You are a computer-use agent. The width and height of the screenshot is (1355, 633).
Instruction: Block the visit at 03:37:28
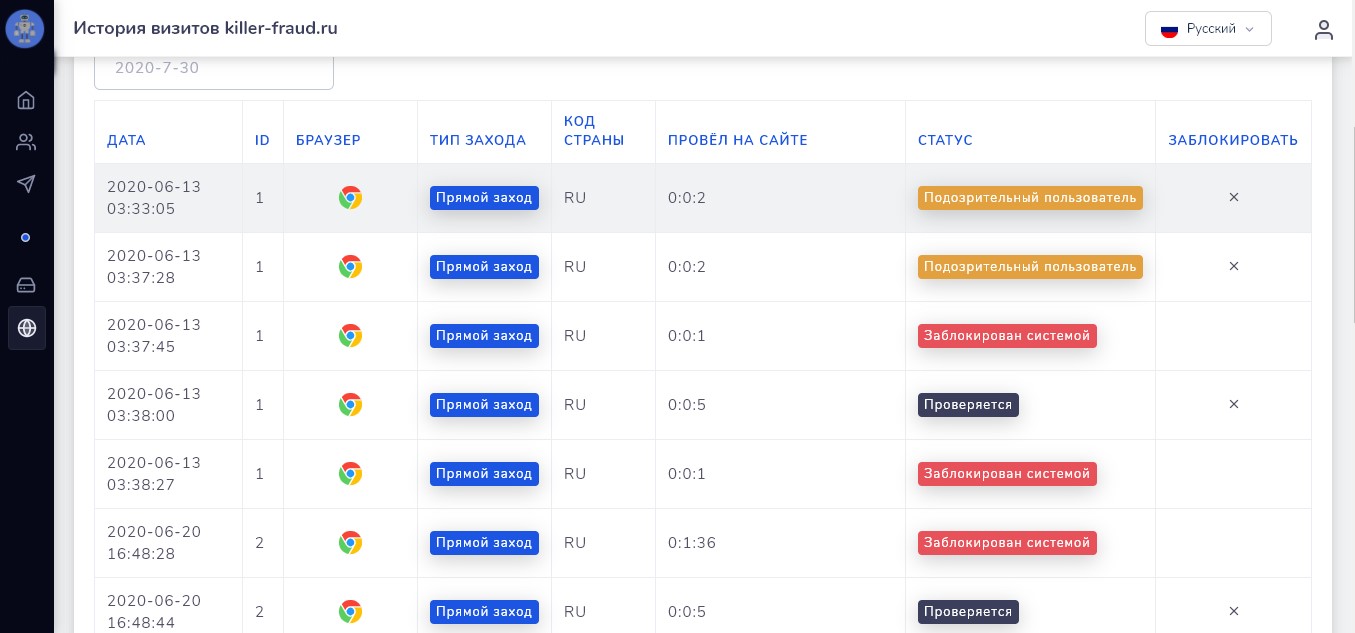point(1233,267)
